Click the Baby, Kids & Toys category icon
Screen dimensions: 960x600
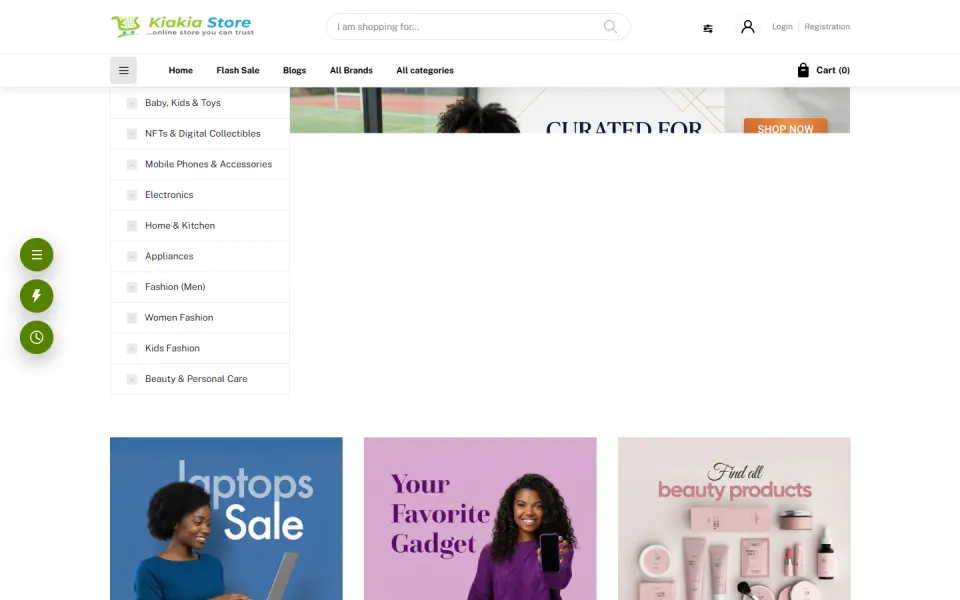[x=132, y=103]
